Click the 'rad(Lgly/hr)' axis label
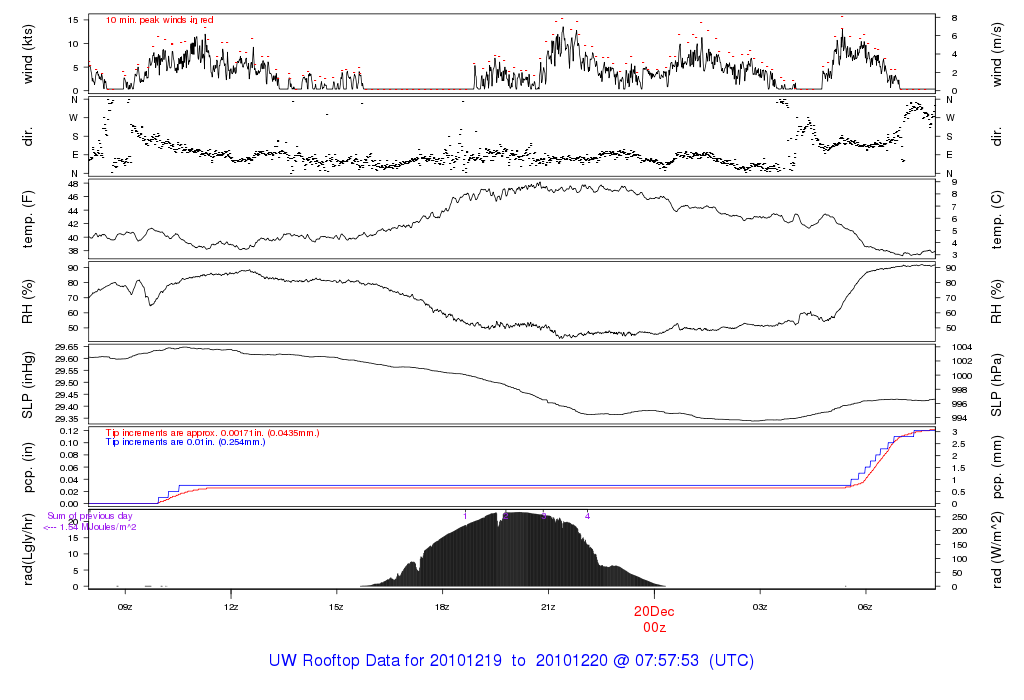This screenshot has height=700, width=1024. click(x=30, y=549)
